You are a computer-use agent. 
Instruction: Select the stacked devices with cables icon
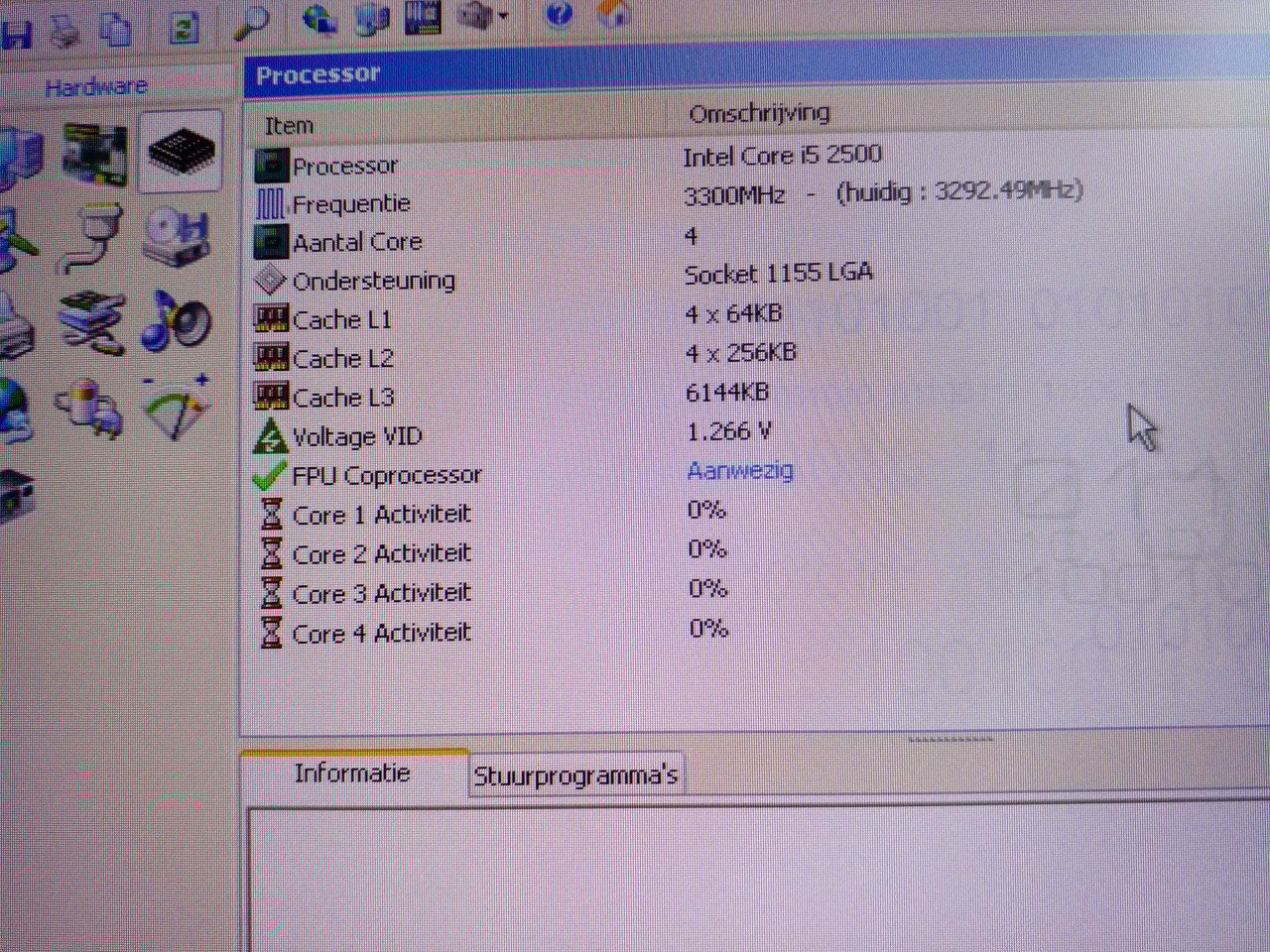click(92, 321)
